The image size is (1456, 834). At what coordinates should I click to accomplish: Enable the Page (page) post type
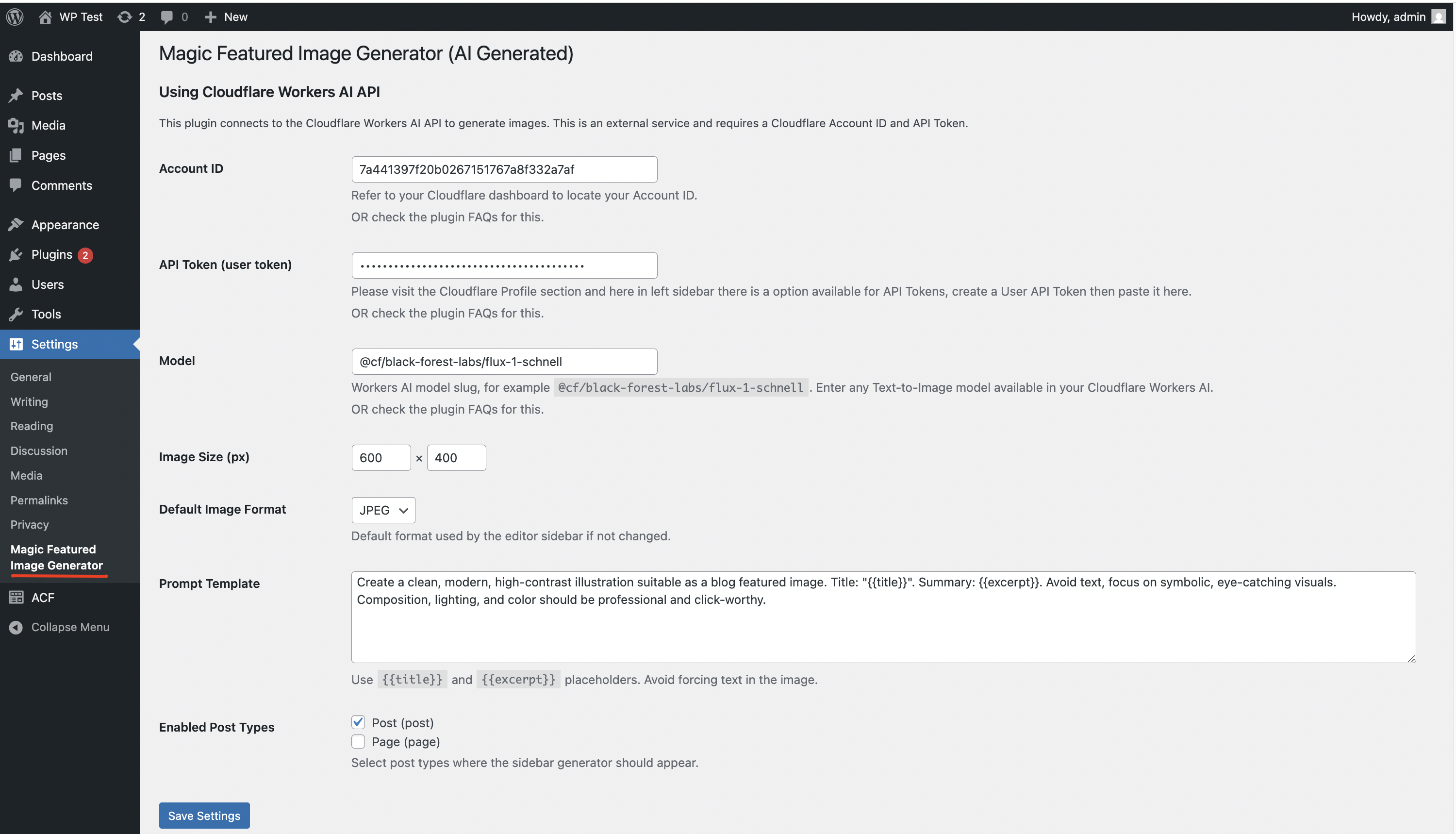358,741
